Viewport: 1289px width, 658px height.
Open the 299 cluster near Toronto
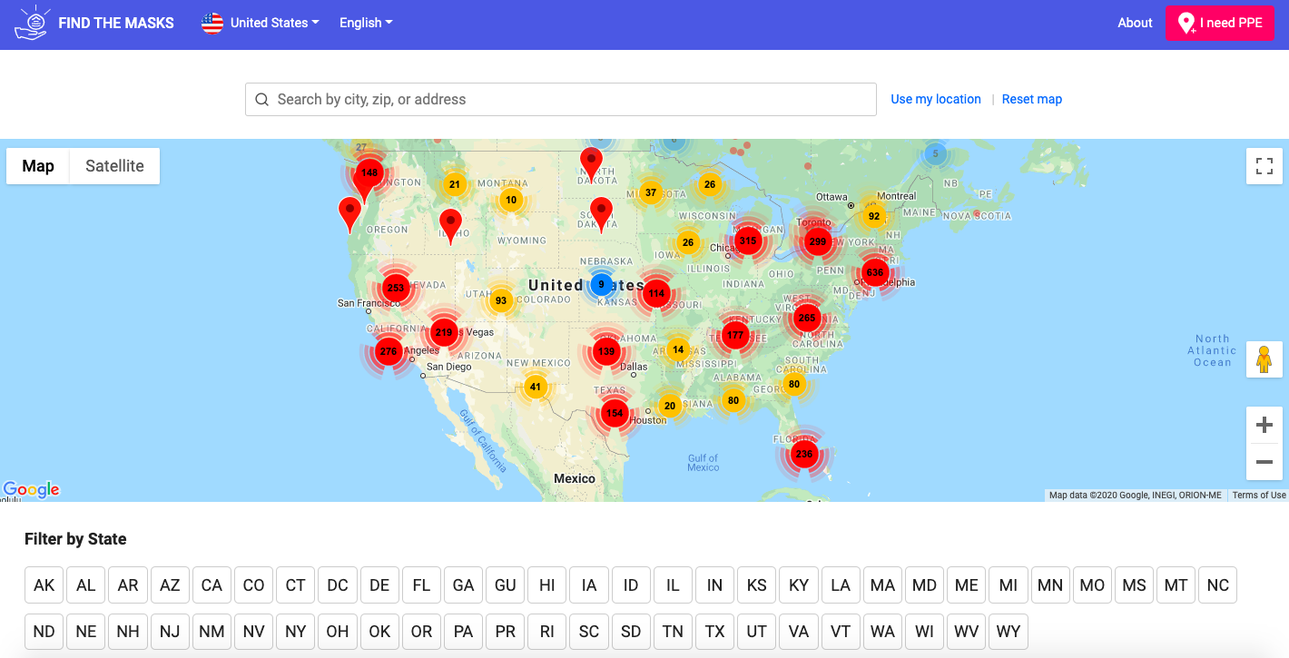coord(817,241)
